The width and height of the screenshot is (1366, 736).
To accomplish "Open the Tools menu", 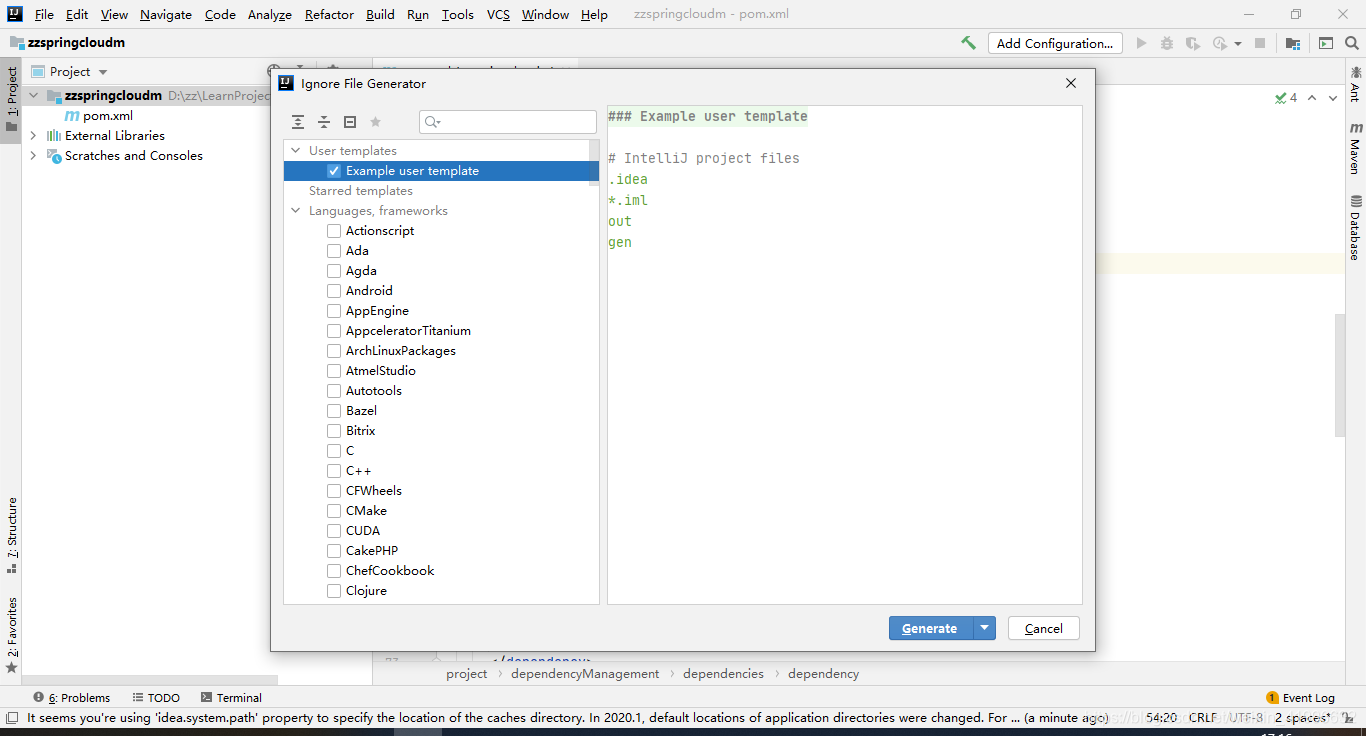I will 458,14.
